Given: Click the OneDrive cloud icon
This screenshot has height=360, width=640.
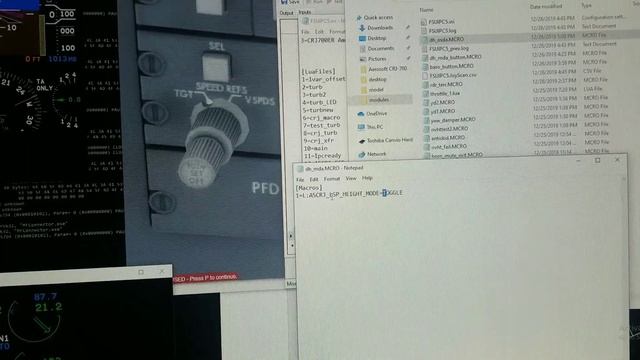Looking at the screenshot, I should [x=360, y=114].
